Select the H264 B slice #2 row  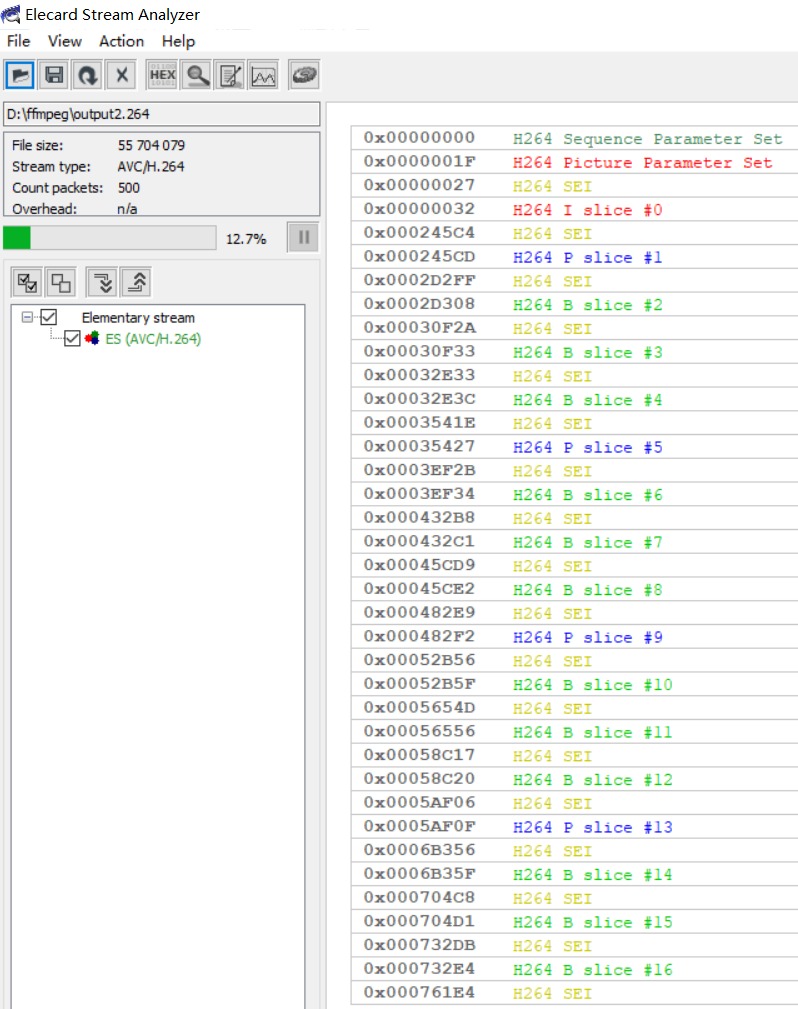coord(574,305)
